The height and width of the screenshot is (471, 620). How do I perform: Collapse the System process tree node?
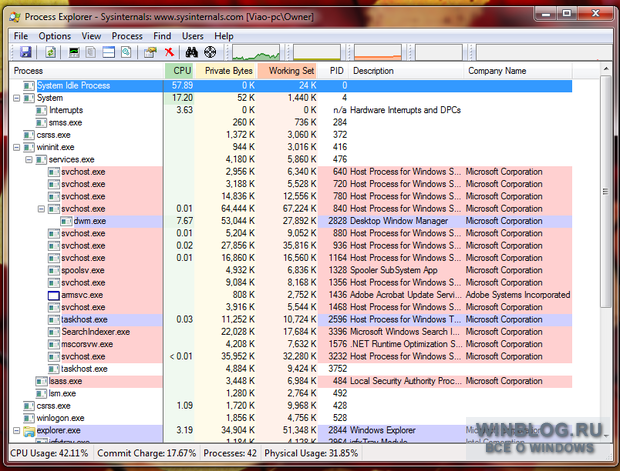16,98
